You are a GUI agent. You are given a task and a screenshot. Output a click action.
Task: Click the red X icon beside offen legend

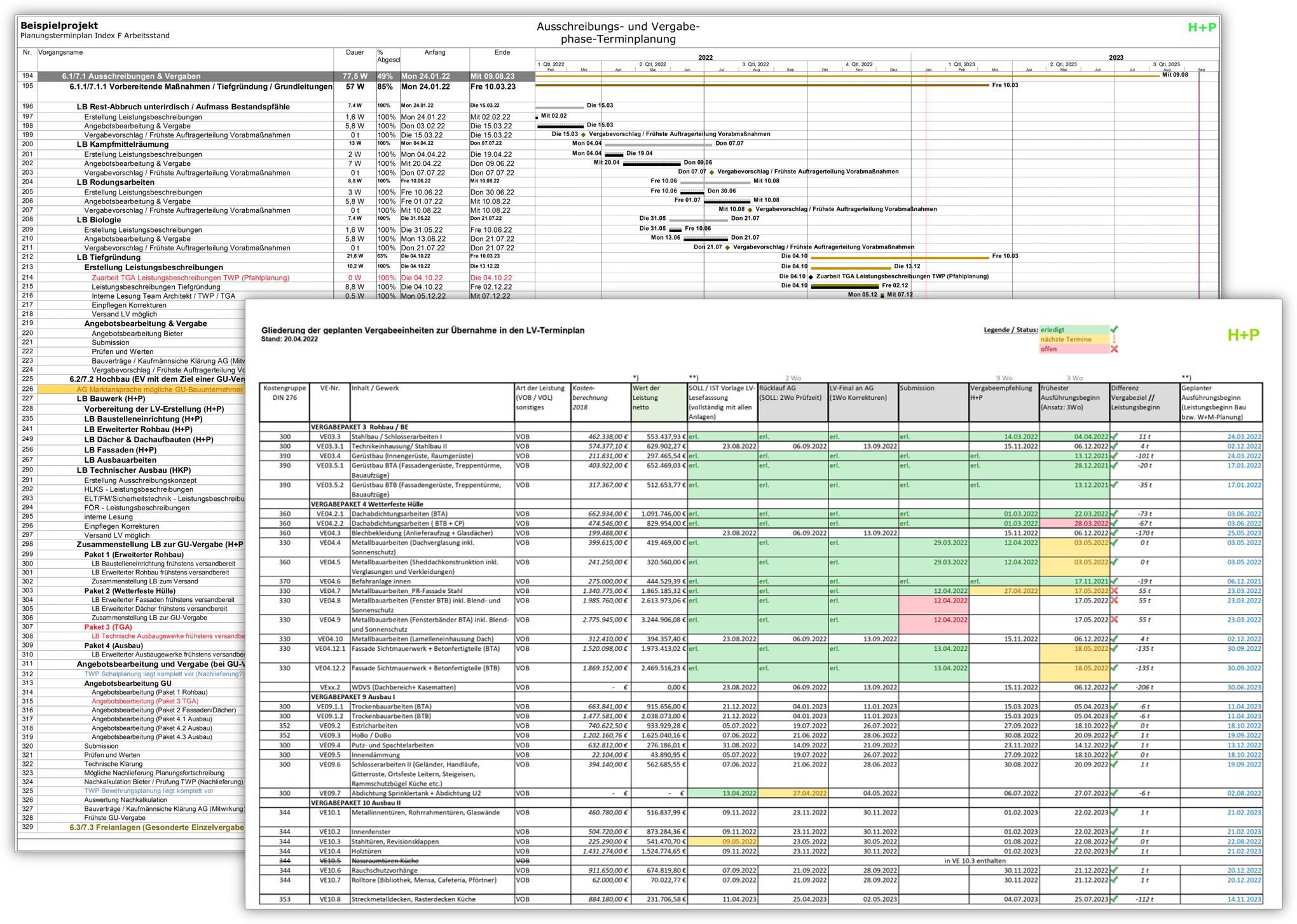[x=1114, y=349]
